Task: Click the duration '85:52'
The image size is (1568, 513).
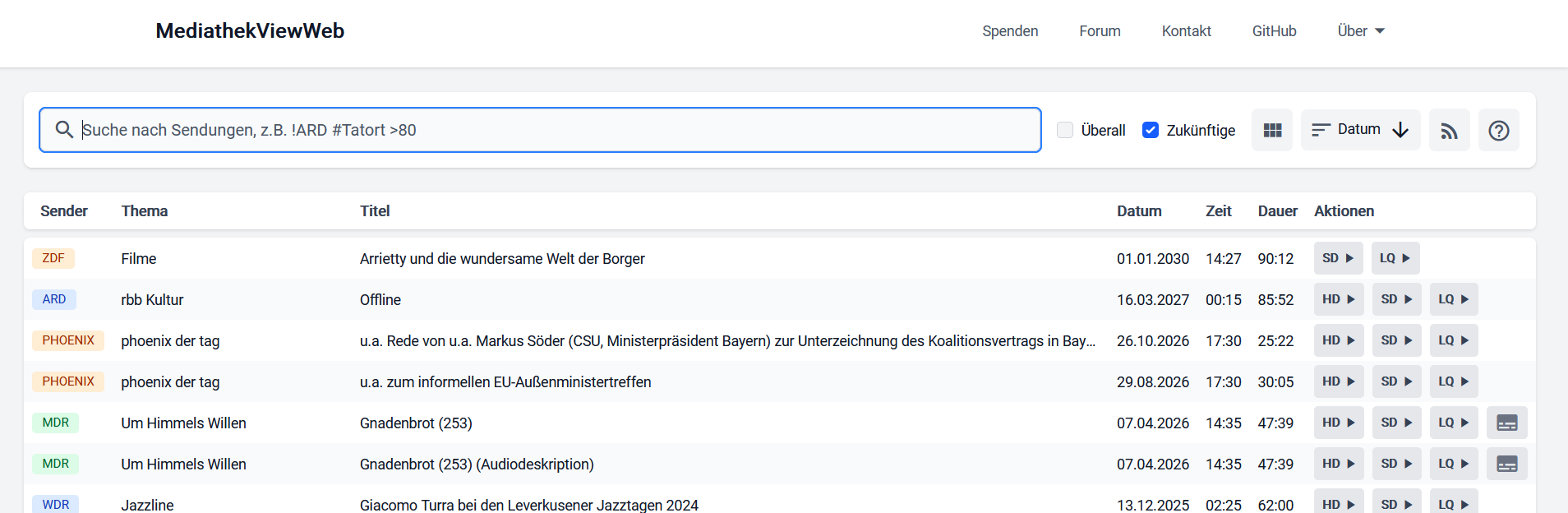Action: tap(1276, 300)
